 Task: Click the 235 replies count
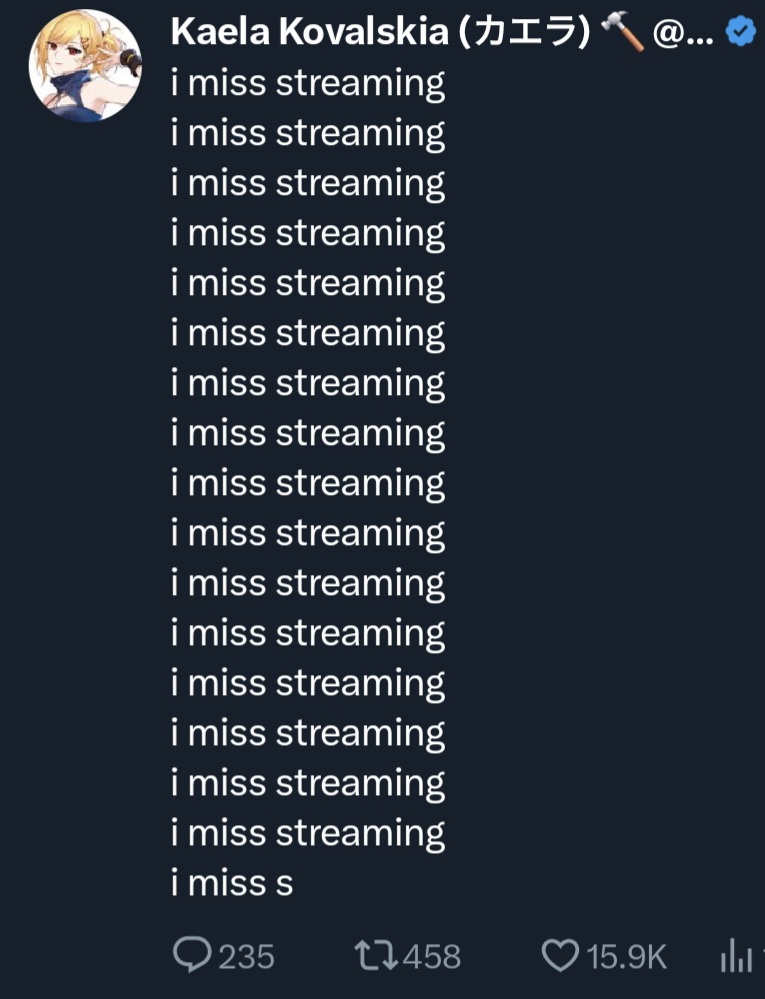(246, 957)
